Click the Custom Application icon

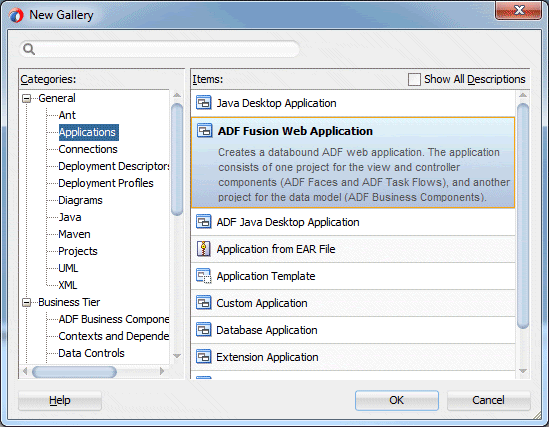[x=203, y=303]
